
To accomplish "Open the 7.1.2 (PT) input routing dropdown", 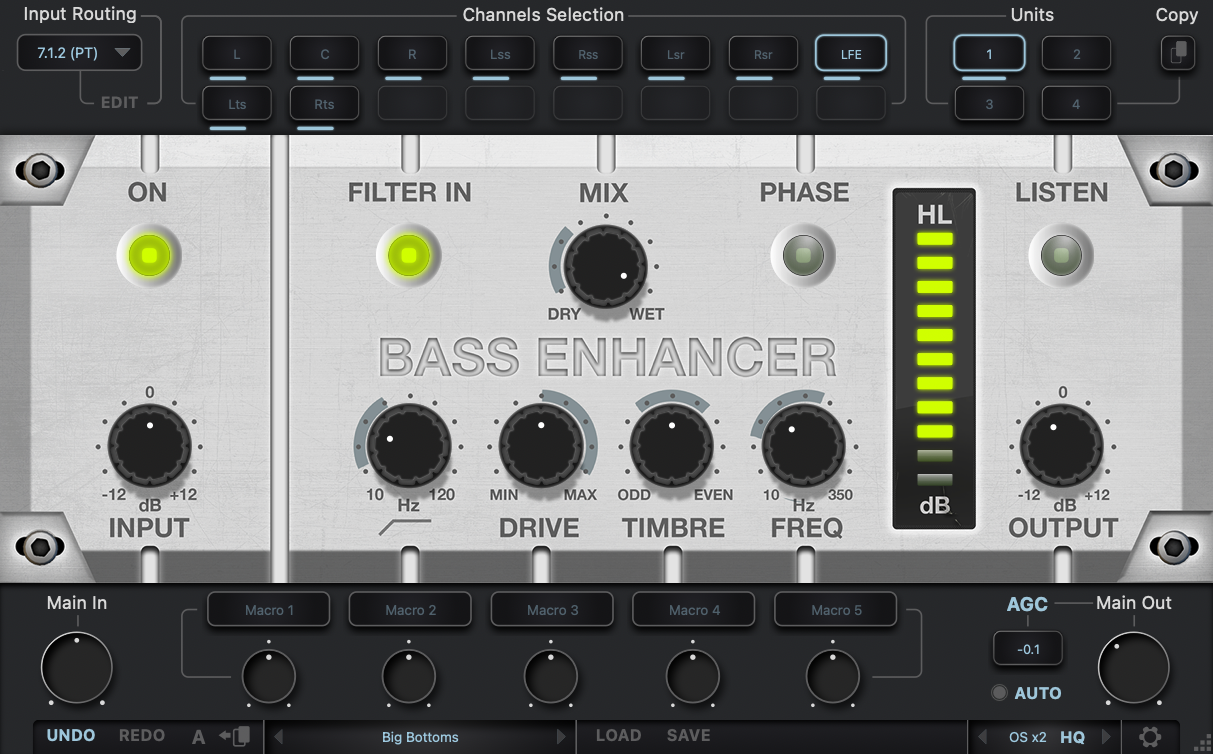I will click(80, 53).
